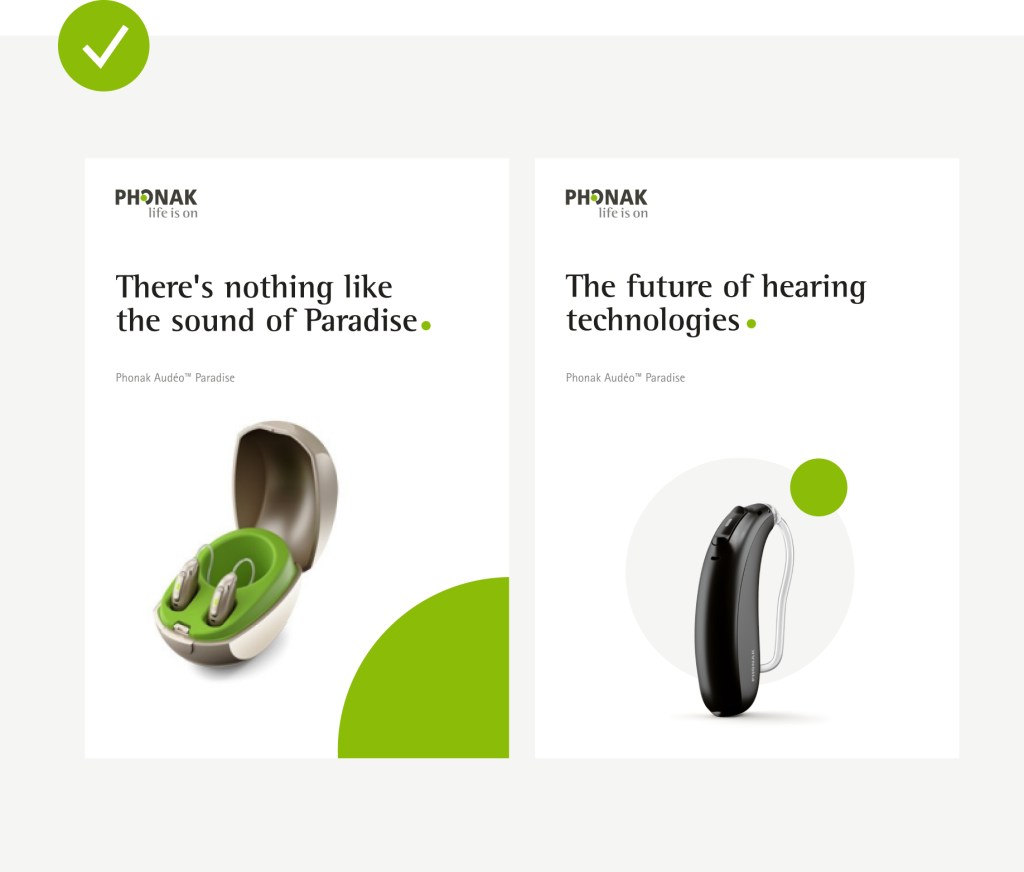Click the green dot after Paradise headline
The width and height of the screenshot is (1024, 872).
[x=426, y=325]
